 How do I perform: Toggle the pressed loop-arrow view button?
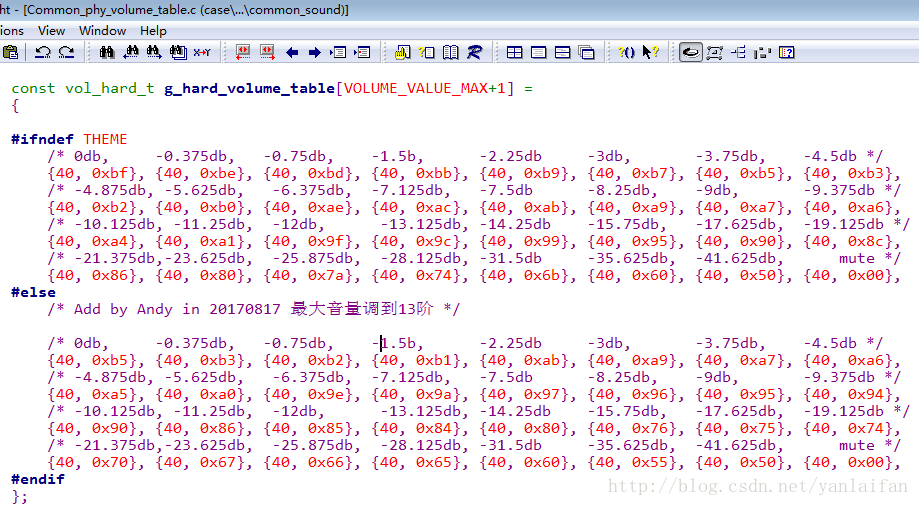tap(691, 52)
